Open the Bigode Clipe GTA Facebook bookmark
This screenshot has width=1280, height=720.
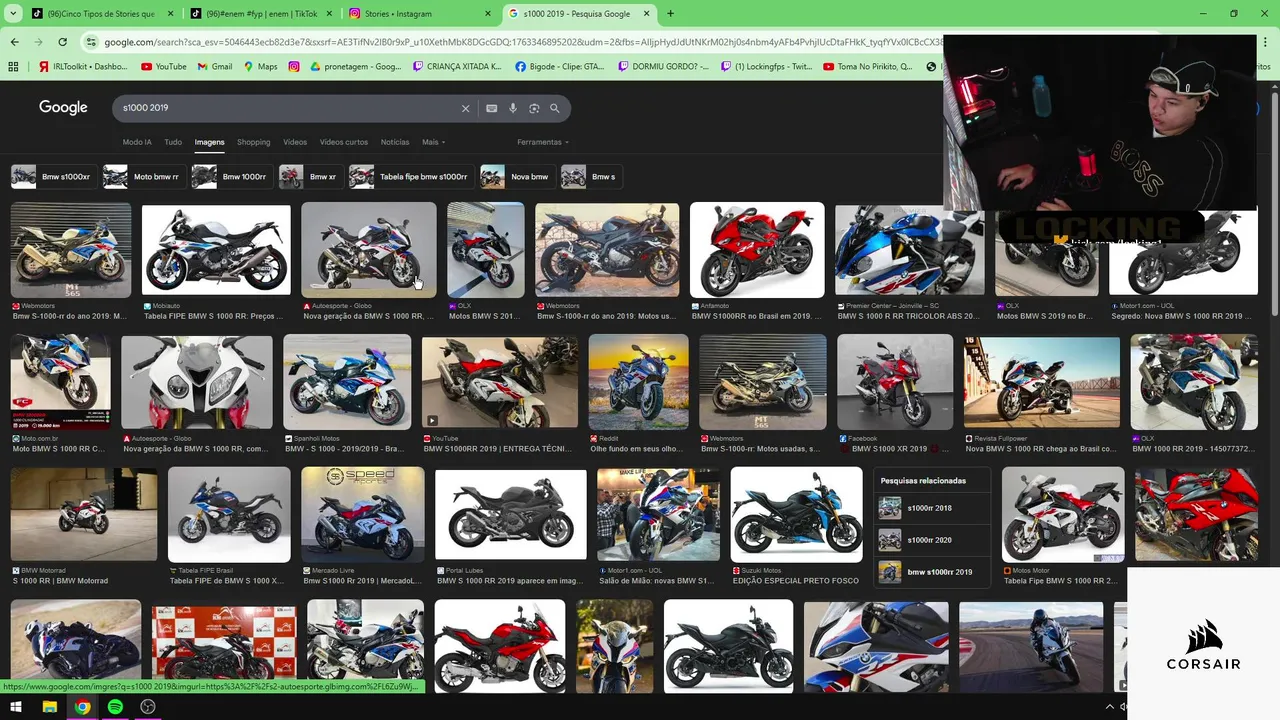[x=560, y=66]
